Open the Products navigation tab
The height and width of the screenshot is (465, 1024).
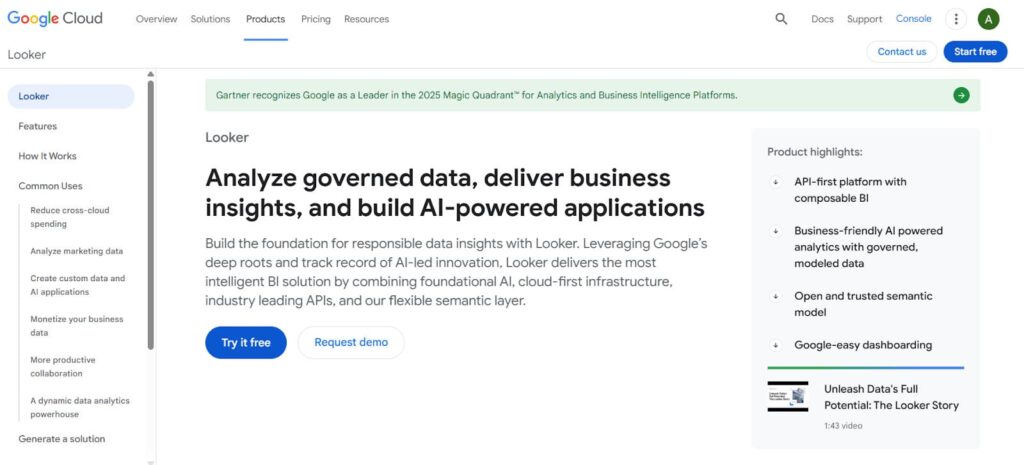click(265, 19)
